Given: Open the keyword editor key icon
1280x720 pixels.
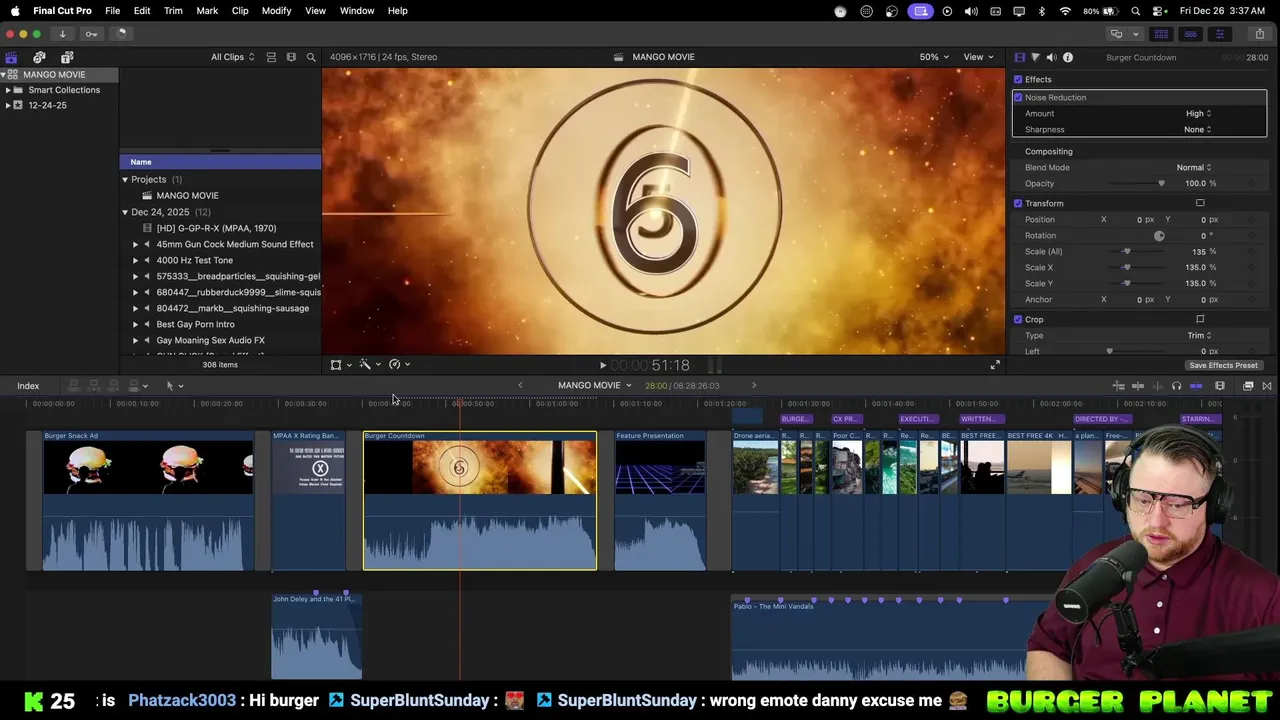Looking at the screenshot, I should (x=91, y=33).
